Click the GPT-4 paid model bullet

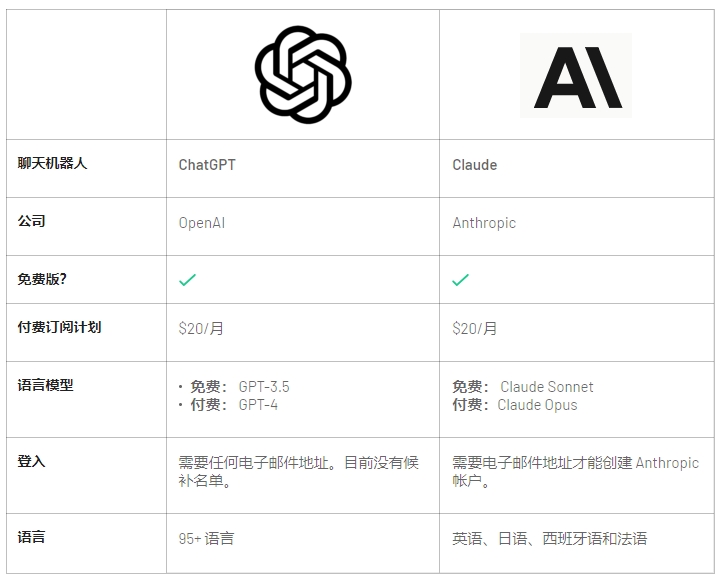pos(228,405)
